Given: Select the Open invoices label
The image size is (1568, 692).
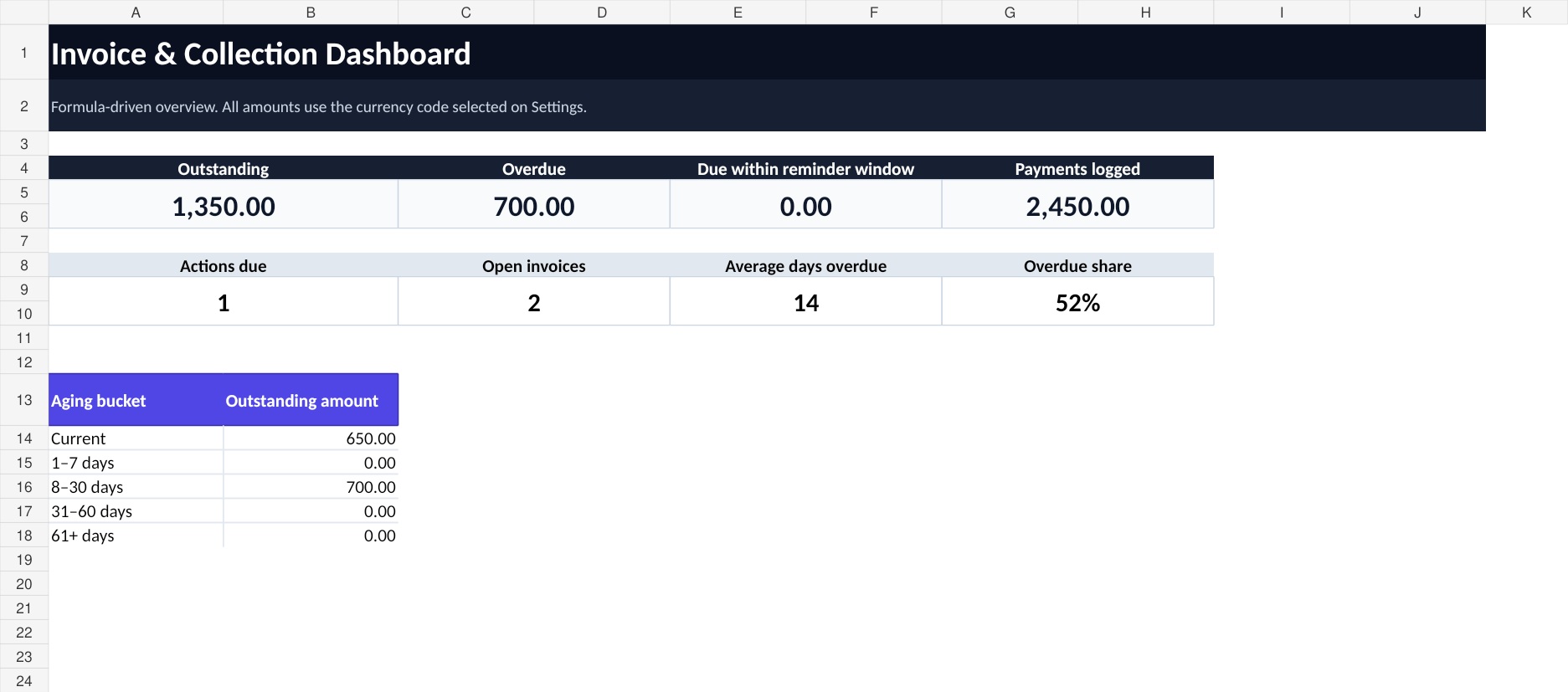Looking at the screenshot, I should pos(534,266).
